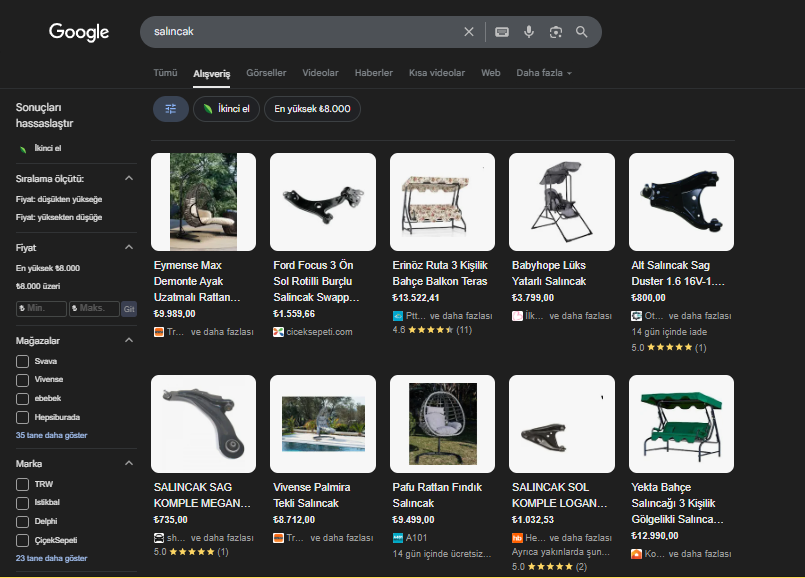Switch to the Tümü tab
Viewport: 805px width, 578px height.
165,73
